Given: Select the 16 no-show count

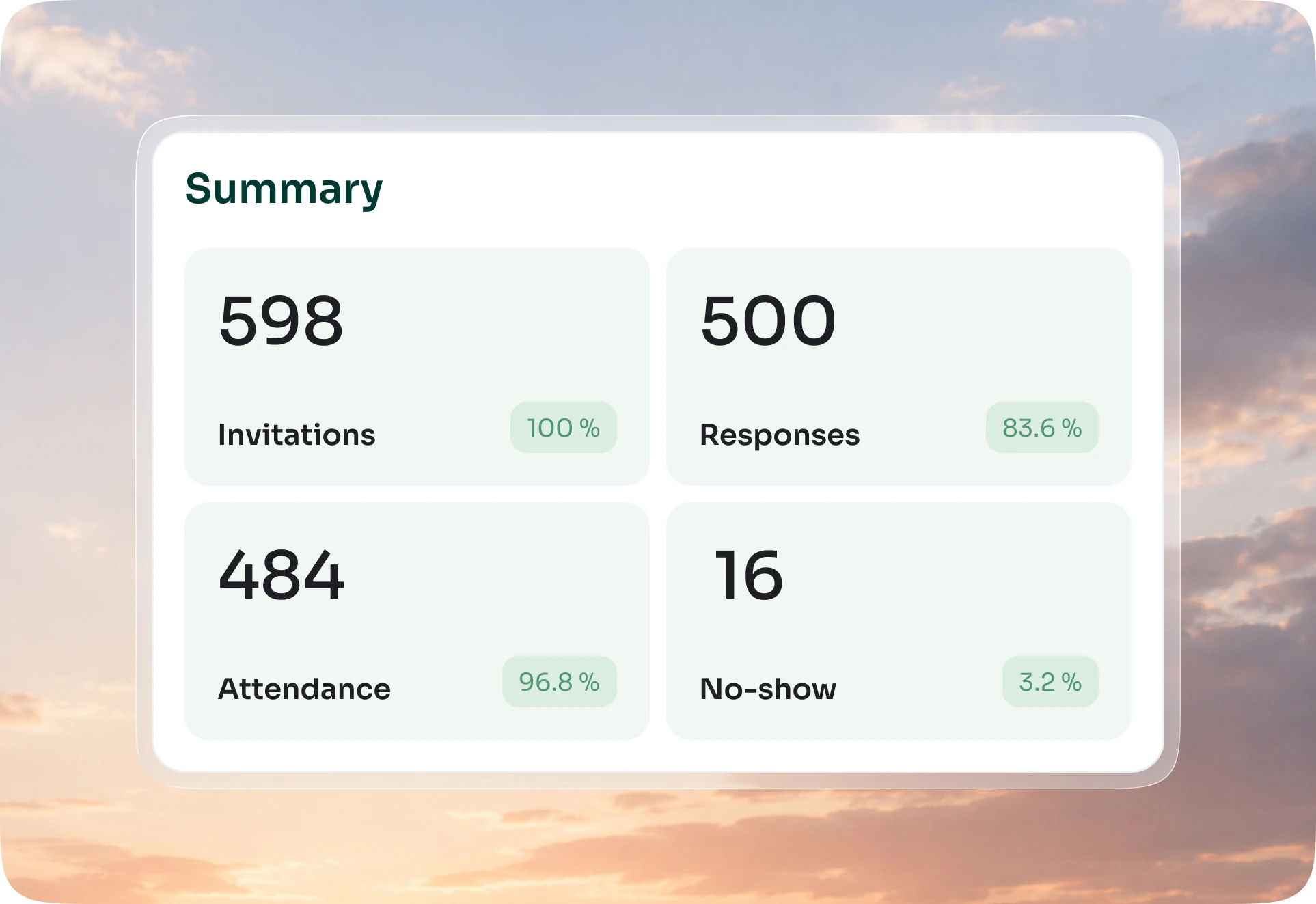Looking at the screenshot, I should (748, 575).
